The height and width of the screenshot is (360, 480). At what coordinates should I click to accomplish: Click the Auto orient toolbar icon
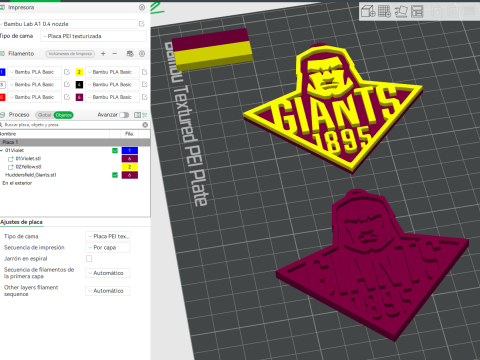click(401, 12)
